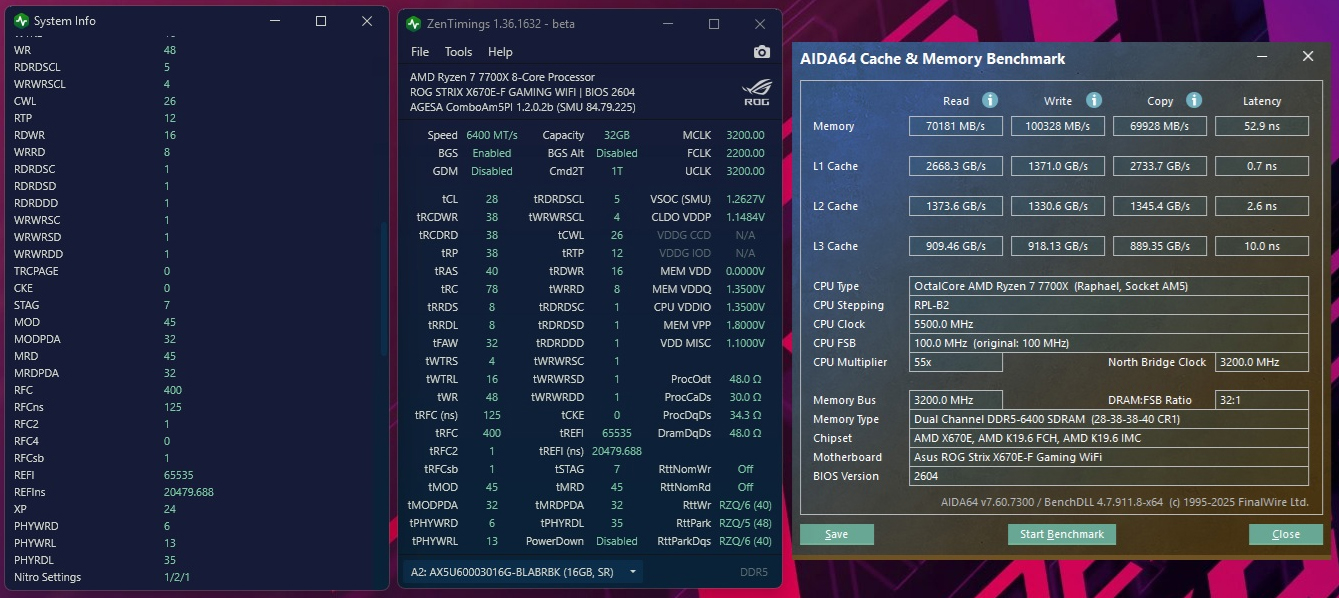The height and width of the screenshot is (598, 1339).
Task: Click the info icon next to Read
Action: (x=990, y=100)
